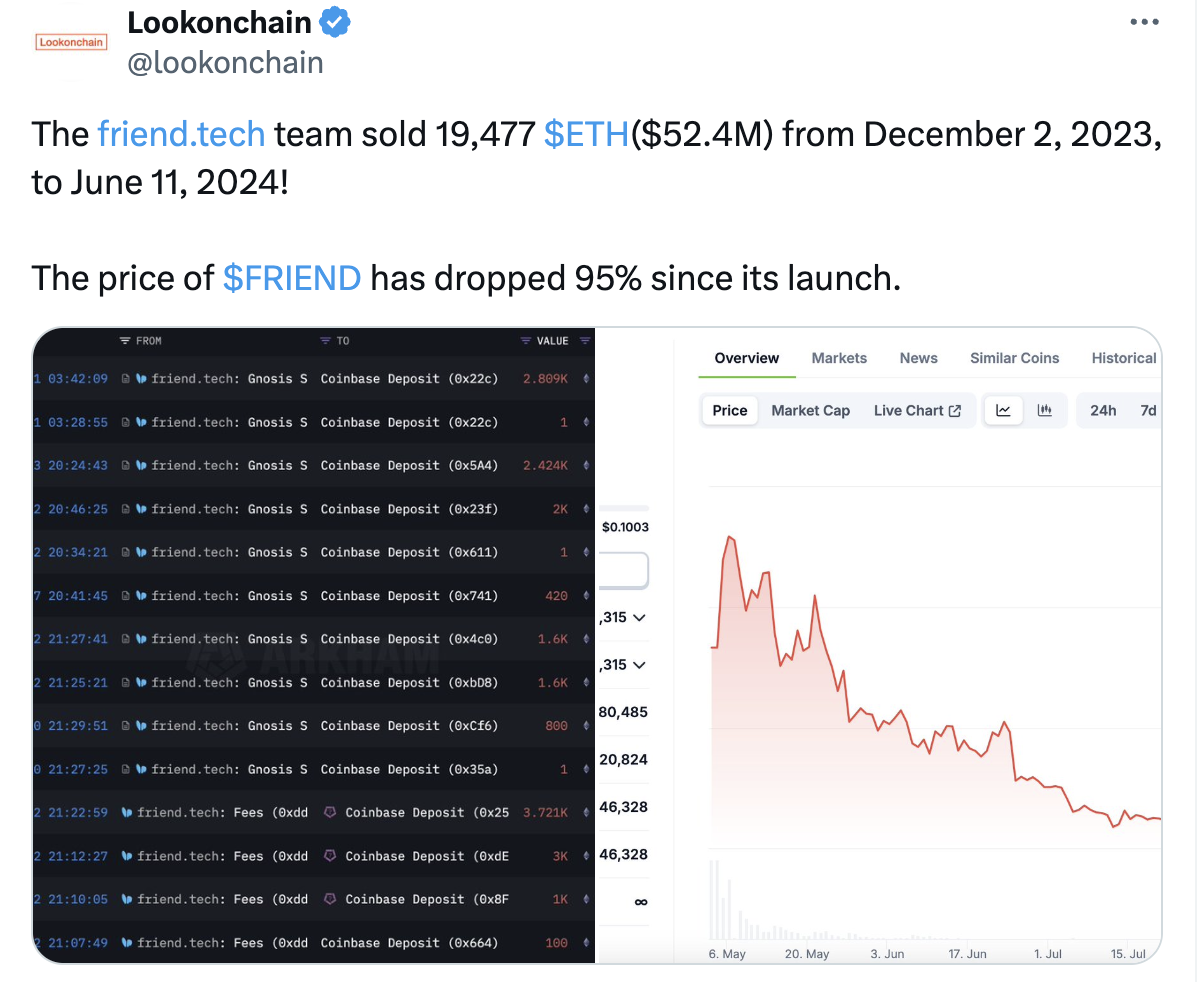Click the blue verified badge icon
The width and height of the screenshot is (1198, 982).
point(335,21)
